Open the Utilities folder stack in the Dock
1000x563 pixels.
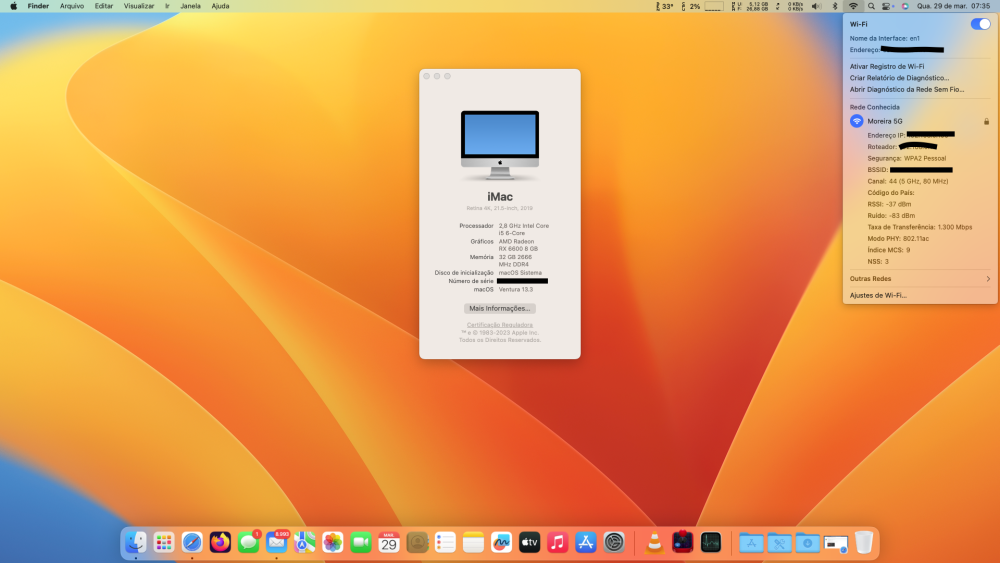pyautogui.click(x=779, y=543)
